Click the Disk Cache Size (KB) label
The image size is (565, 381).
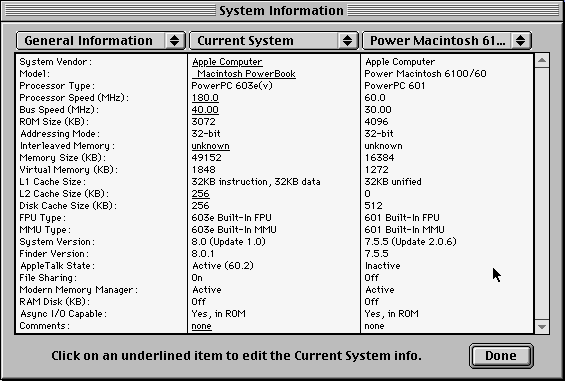(68, 206)
